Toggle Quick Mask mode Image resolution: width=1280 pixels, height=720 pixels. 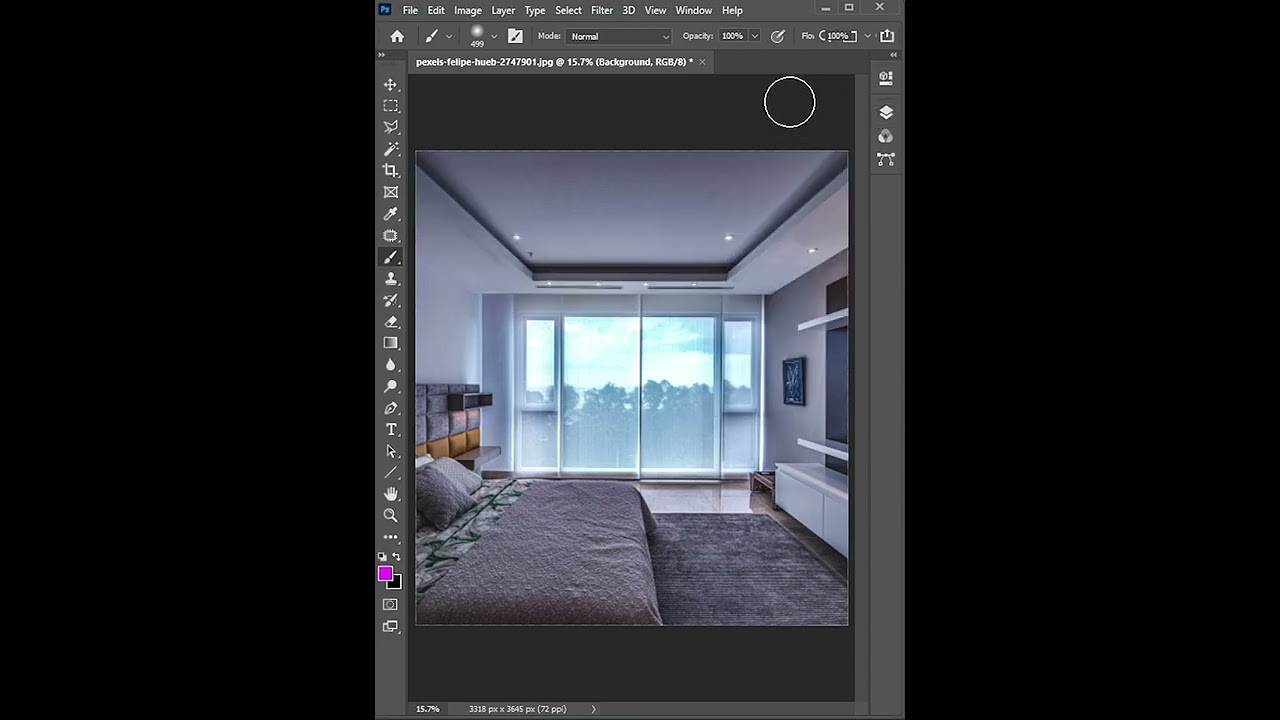[x=391, y=604]
